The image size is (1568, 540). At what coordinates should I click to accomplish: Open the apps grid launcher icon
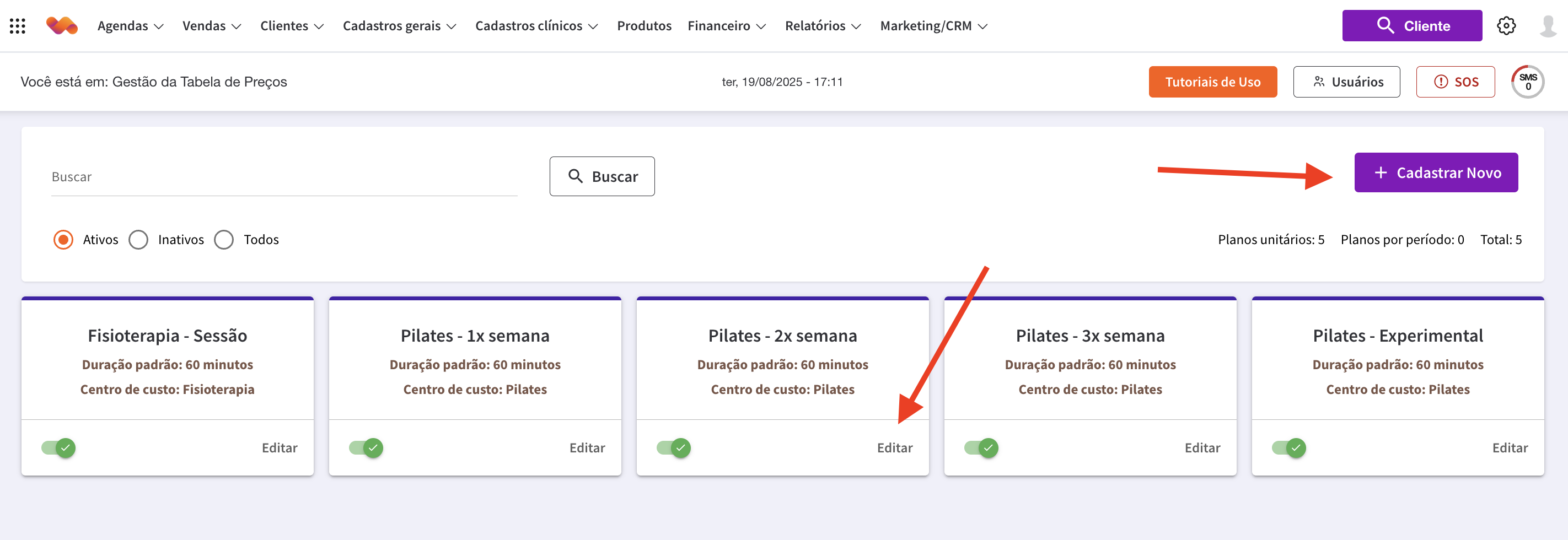tap(18, 25)
